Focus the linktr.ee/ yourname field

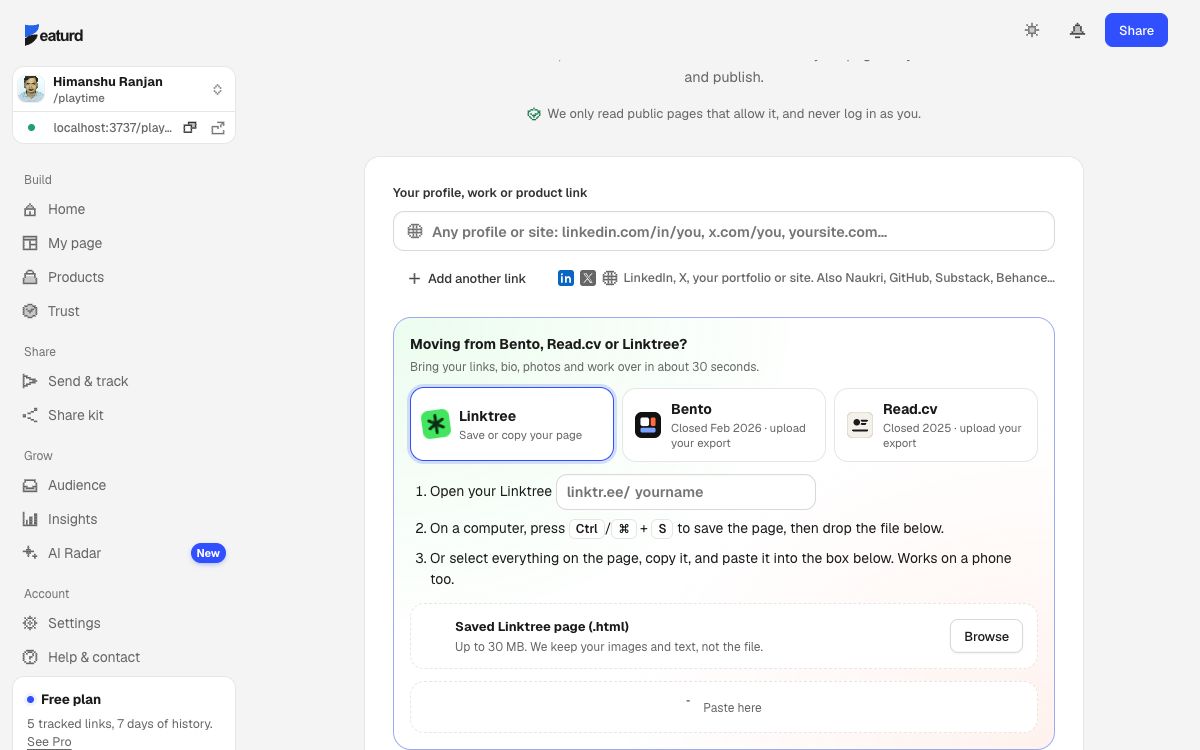click(x=686, y=492)
